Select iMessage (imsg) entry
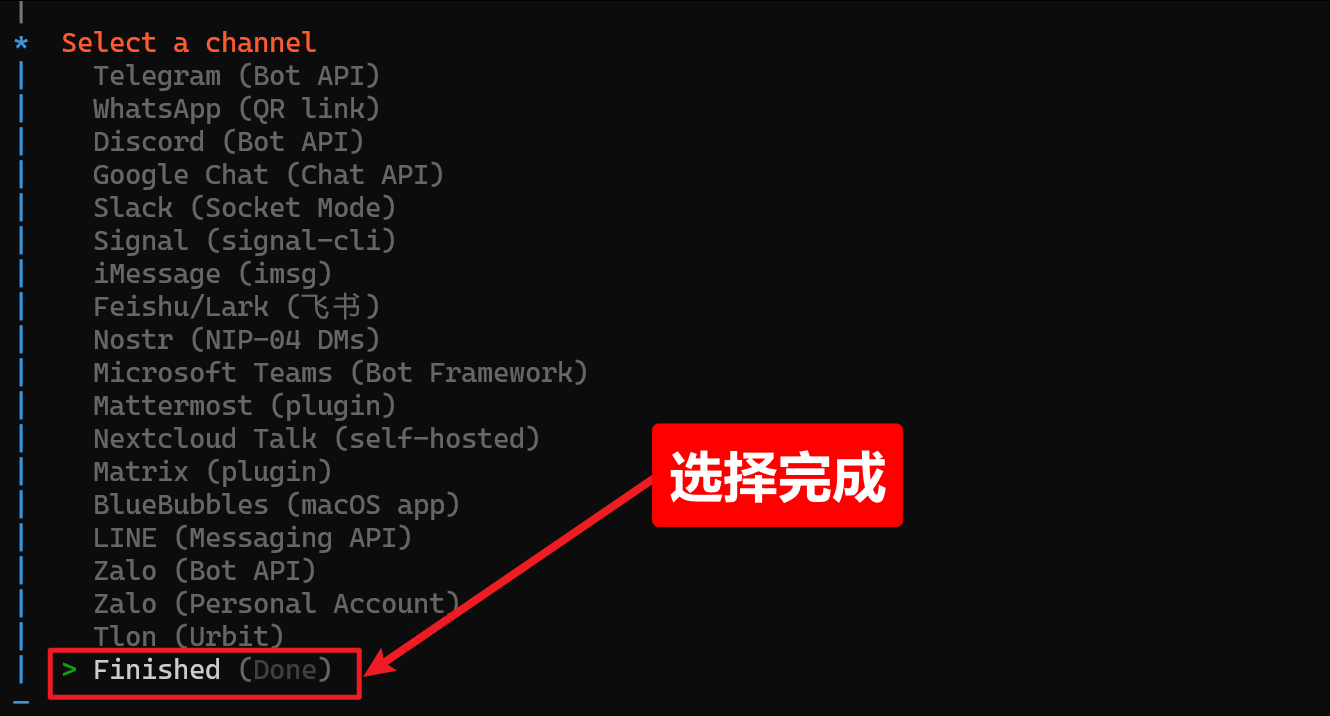 pos(213,274)
